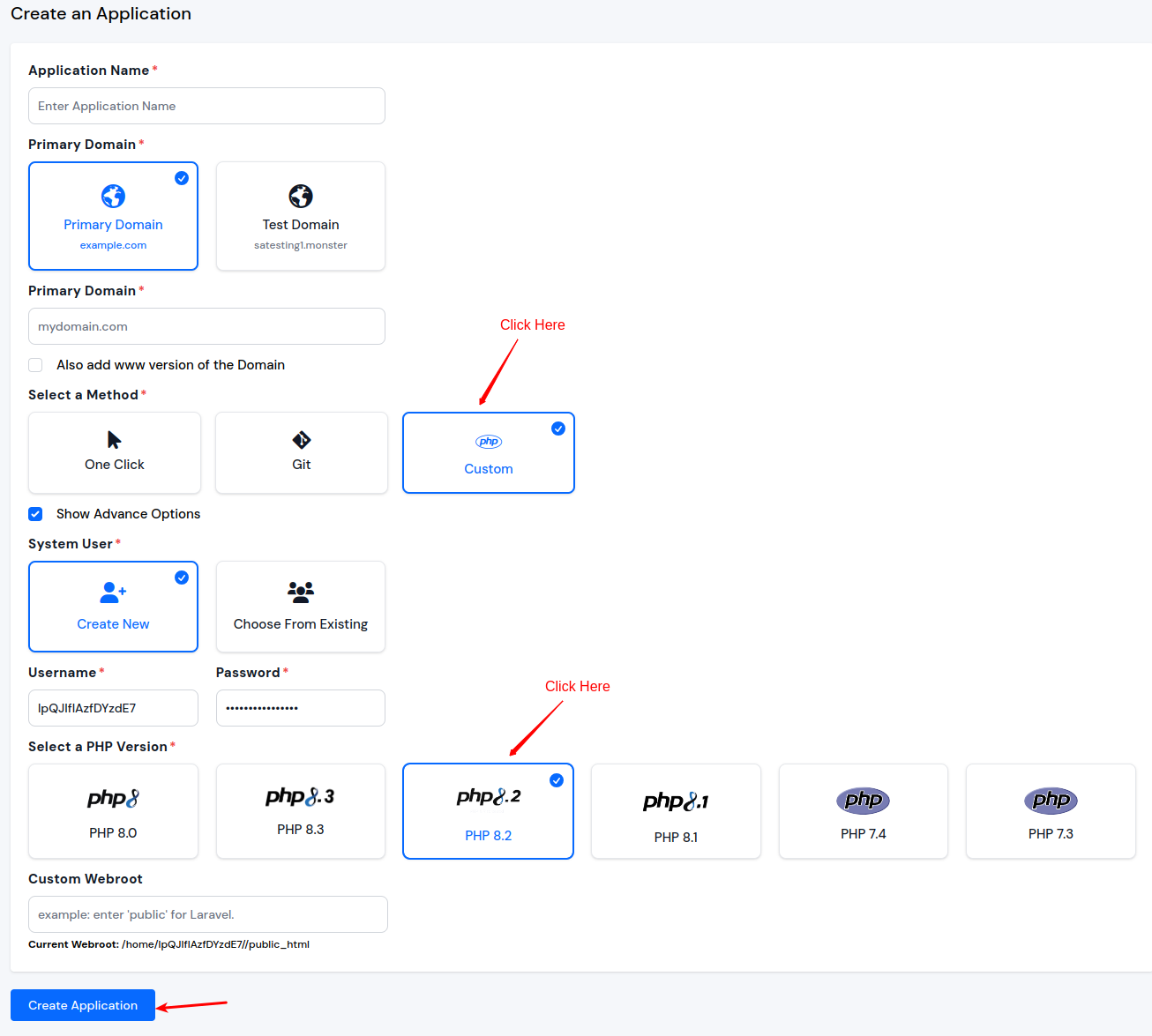Select the PHP 8.0 label
1152x1036 pixels.
(113, 833)
